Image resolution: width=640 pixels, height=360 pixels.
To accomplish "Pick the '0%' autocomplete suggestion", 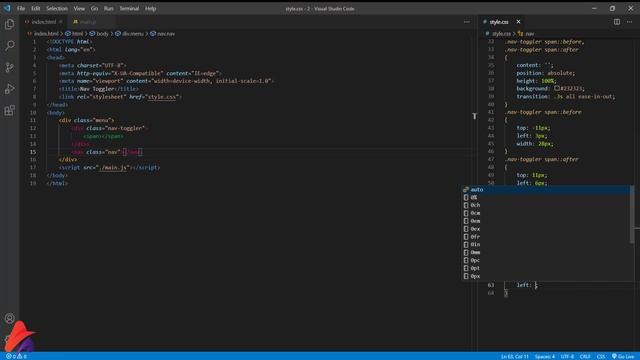I will (x=546, y=198).
